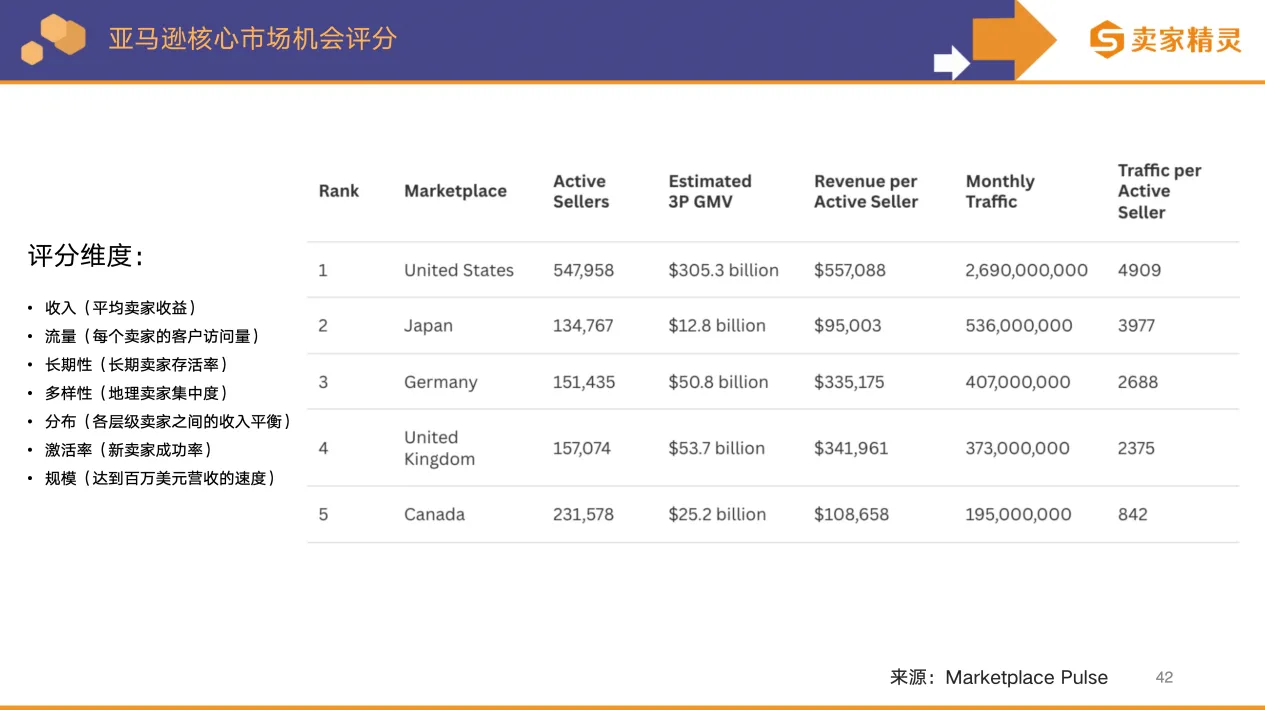Select the Marketplace column header
The height and width of the screenshot is (710, 1265).
click(455, 190)
